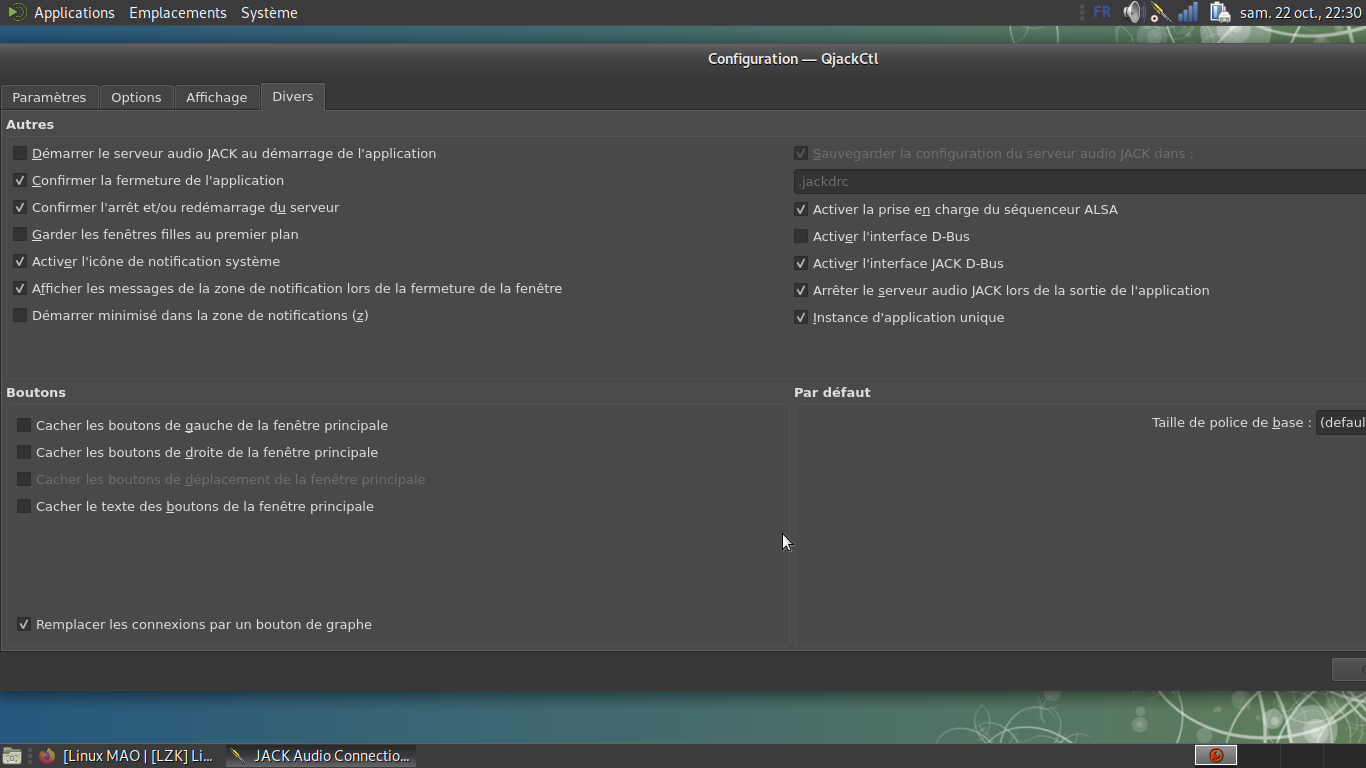The image size is (1366, 768).
Task: Open the Système menu
Action: coord(269,13)
